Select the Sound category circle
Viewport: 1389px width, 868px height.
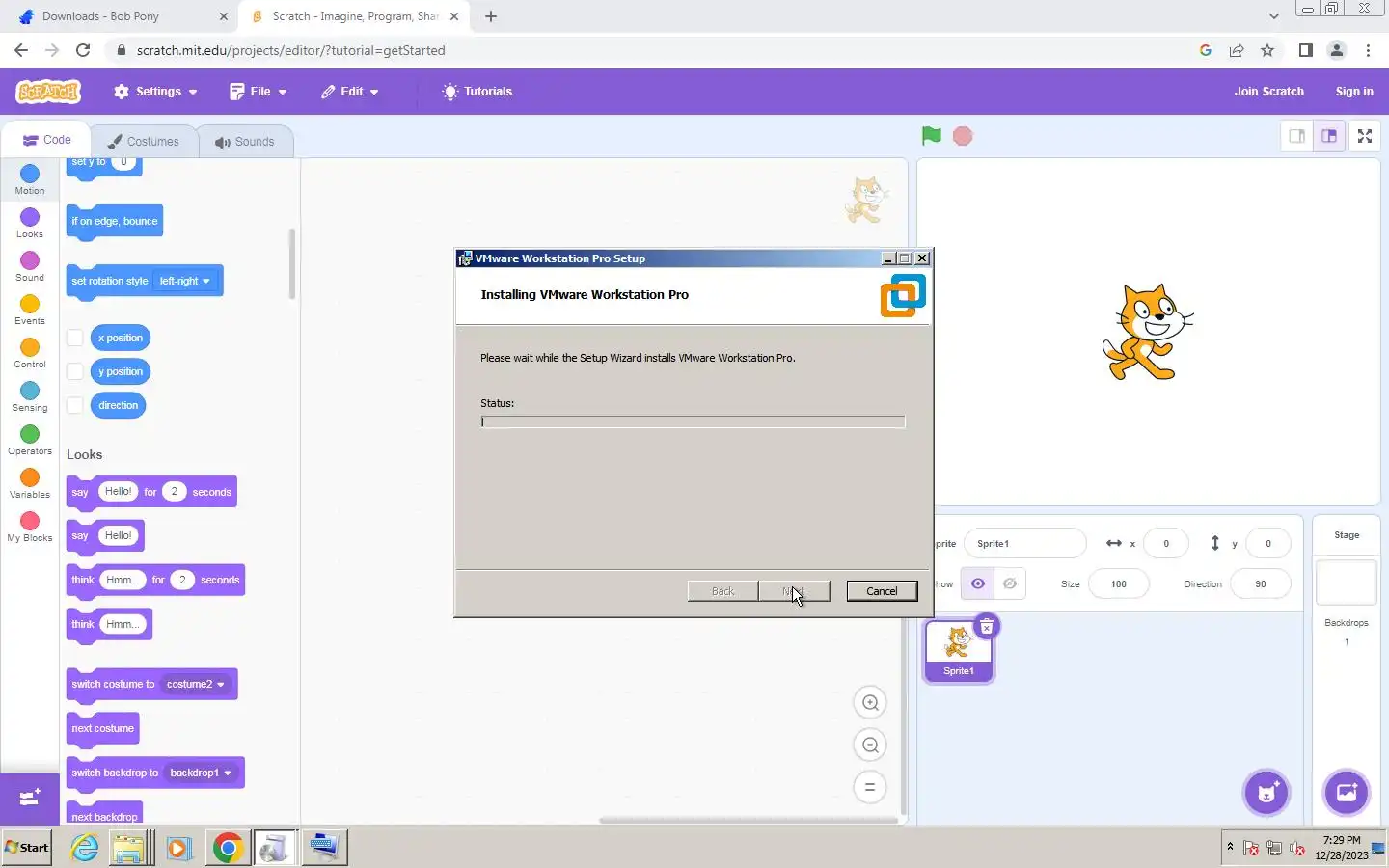[x=30, y=260]
